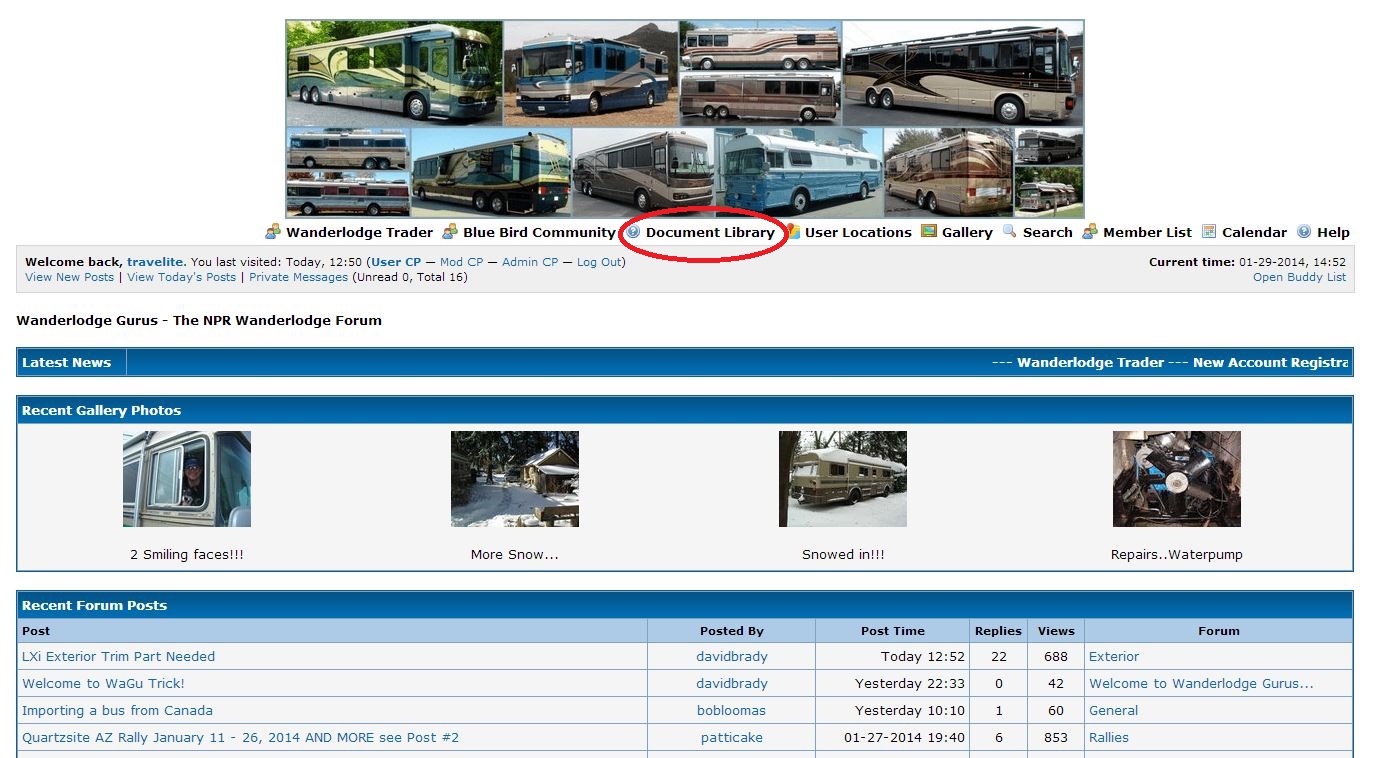Click the Member List icon
1374x758 pixels.
pyautogui.click(x=1090, y=232)
